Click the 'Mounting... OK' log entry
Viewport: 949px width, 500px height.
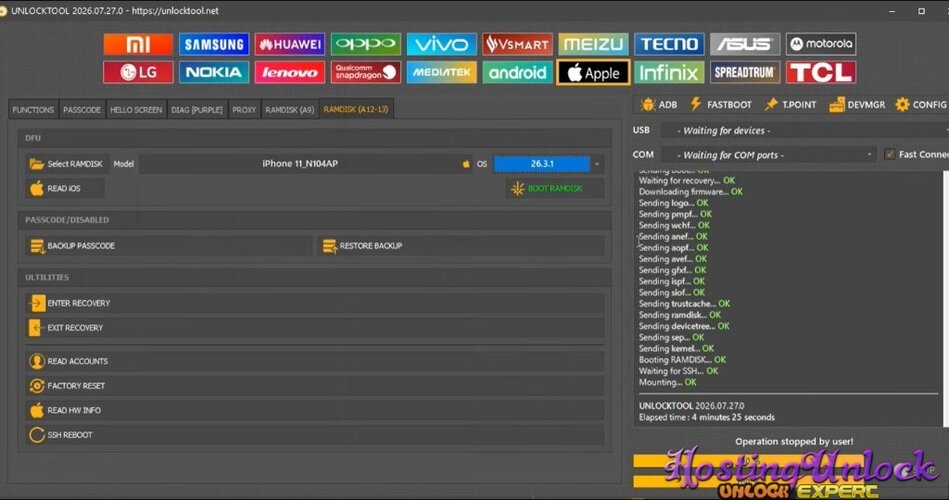point(668,382)
